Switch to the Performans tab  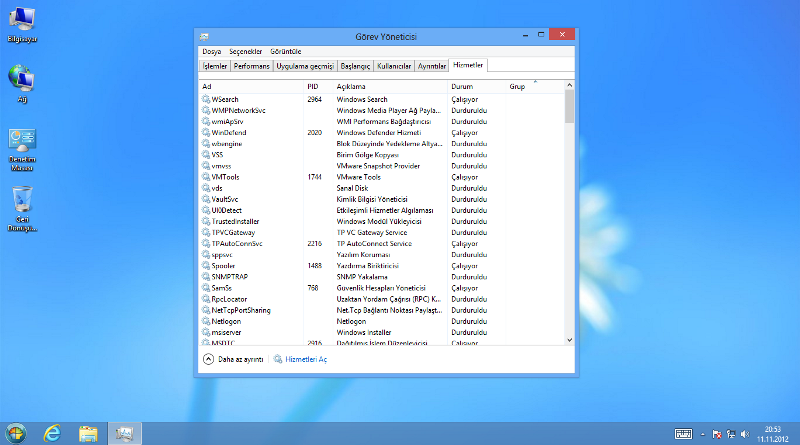(x=252, y=66)
